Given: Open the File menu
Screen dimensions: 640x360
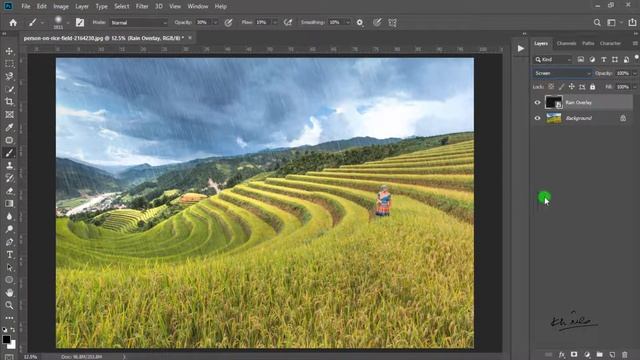Looking at the screenshot, I should click(26, 7).
